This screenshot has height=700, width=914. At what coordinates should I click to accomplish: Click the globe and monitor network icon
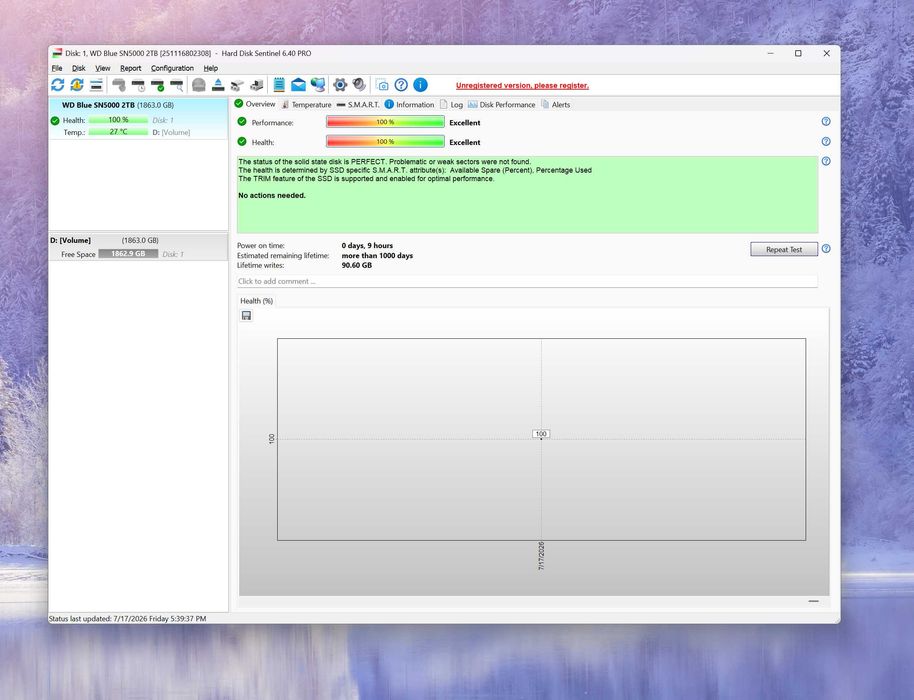[318, 85]
